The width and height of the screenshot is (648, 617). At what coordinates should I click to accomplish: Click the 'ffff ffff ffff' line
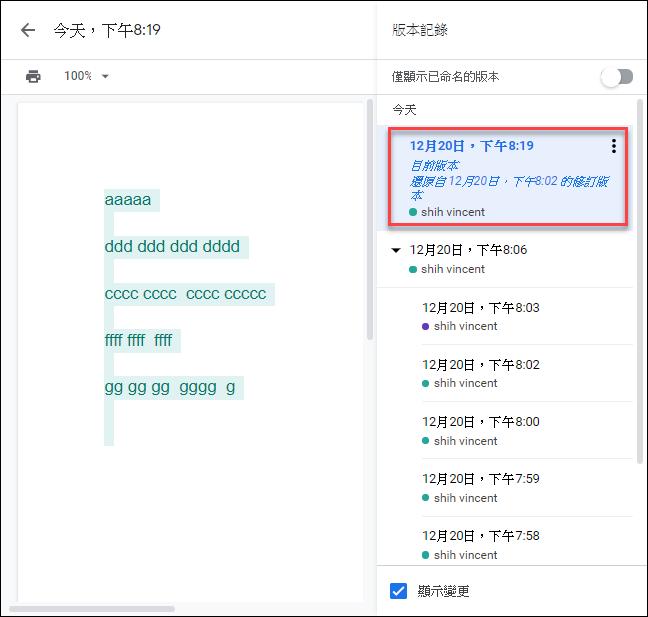point(138,341)
